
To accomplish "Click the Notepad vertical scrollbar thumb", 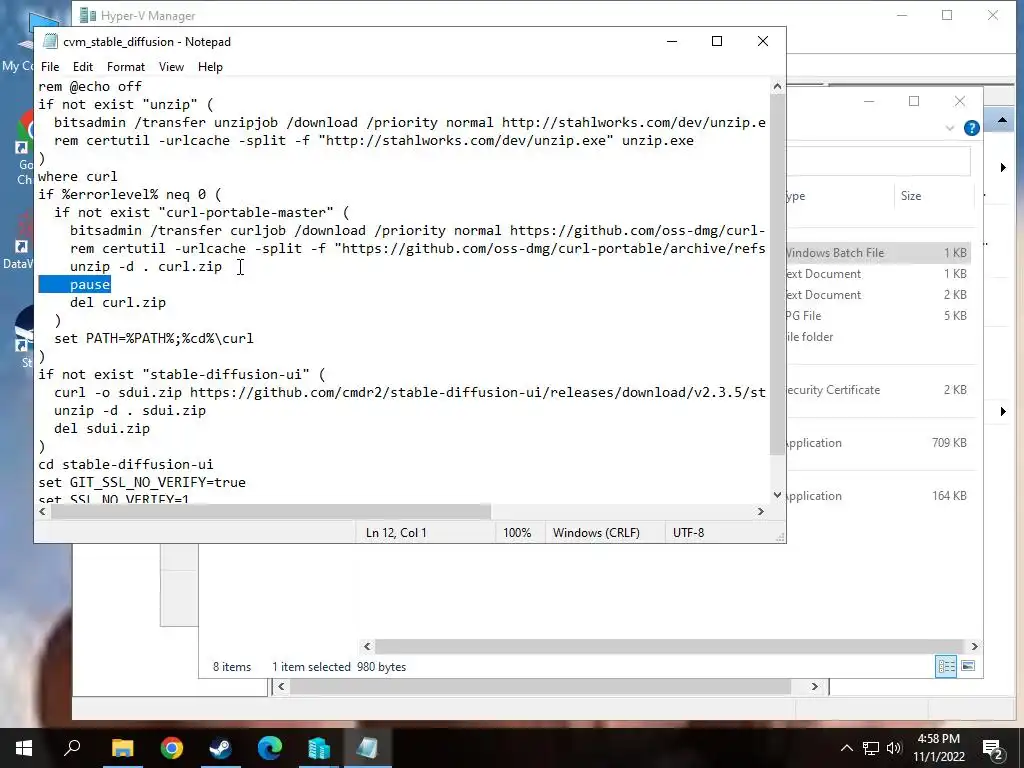I will pos(777,274).
